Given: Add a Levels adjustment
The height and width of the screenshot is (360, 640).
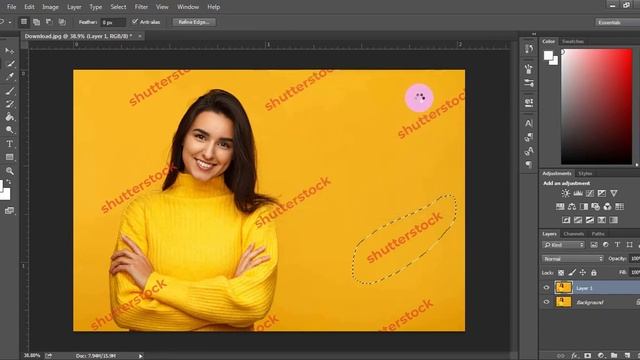Looking at the screenshot, I should pos(578,193).
